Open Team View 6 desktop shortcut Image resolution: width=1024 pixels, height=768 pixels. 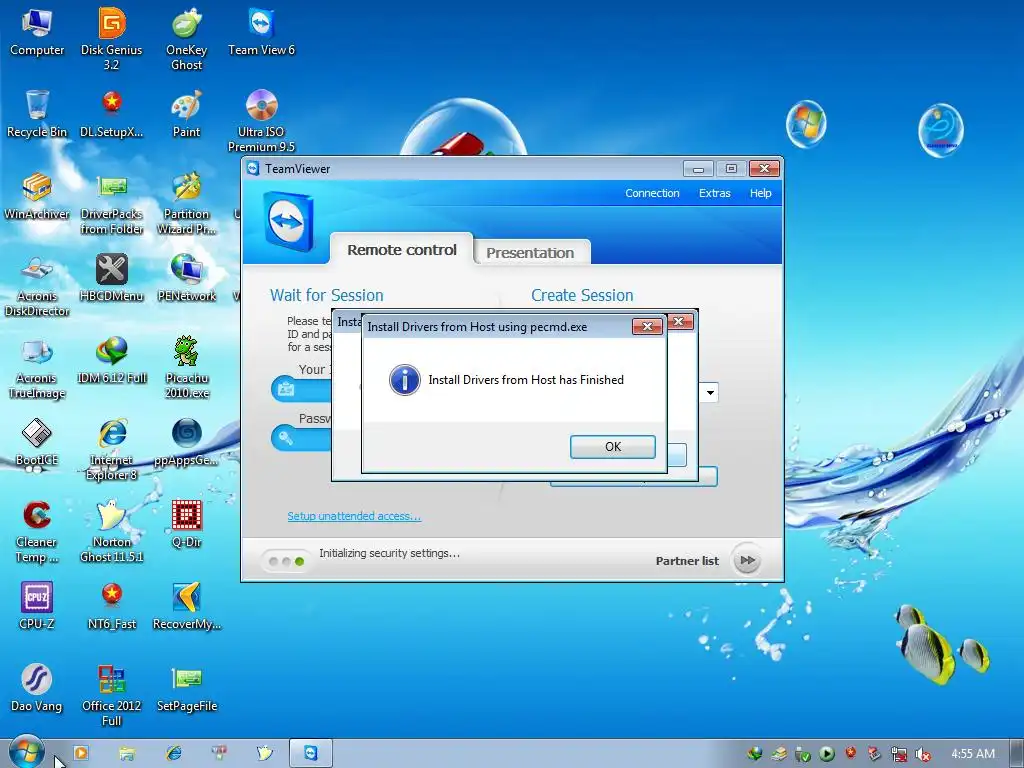pos(261,31)
